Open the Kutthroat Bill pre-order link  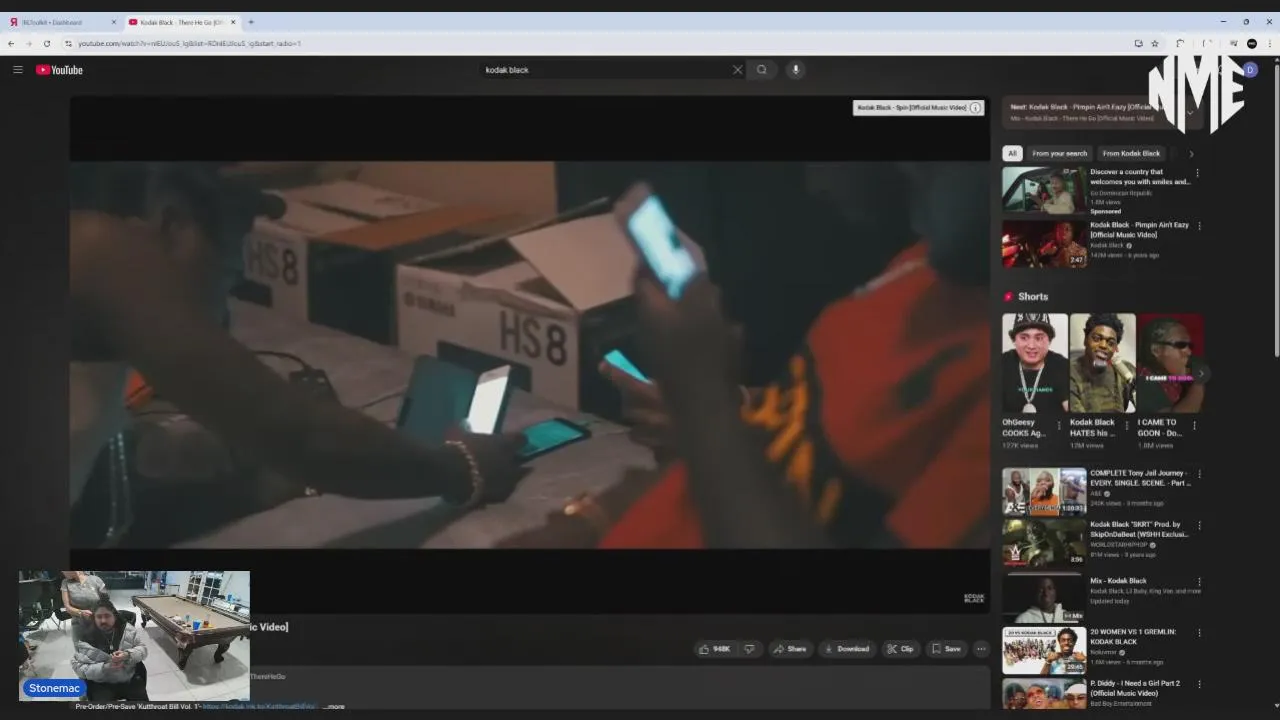tap(259, 707)
